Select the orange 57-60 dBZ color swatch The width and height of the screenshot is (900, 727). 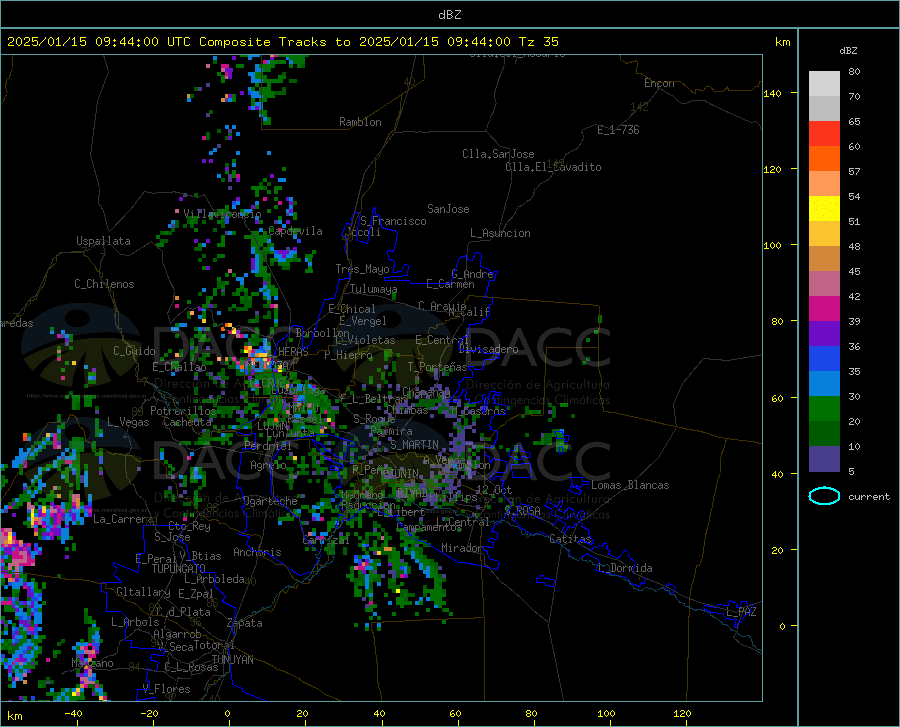824,159
